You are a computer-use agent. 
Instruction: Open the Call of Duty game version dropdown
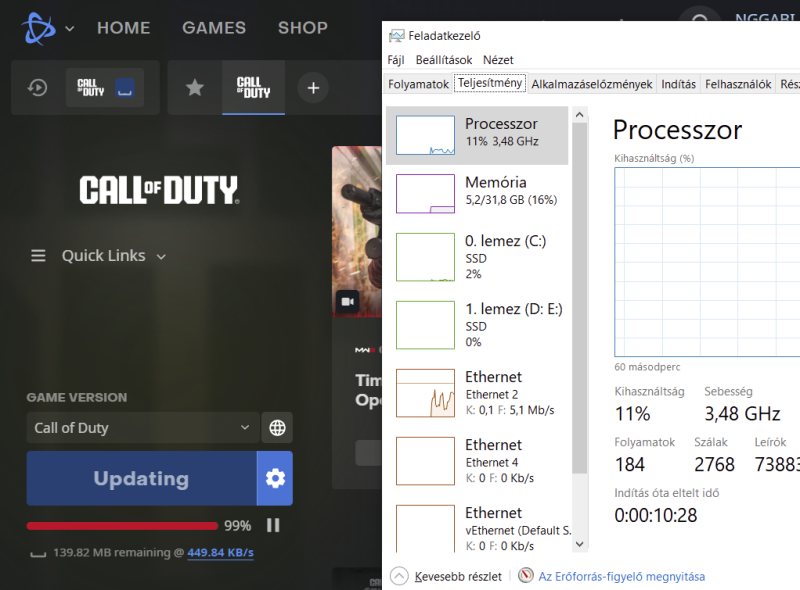143,428
